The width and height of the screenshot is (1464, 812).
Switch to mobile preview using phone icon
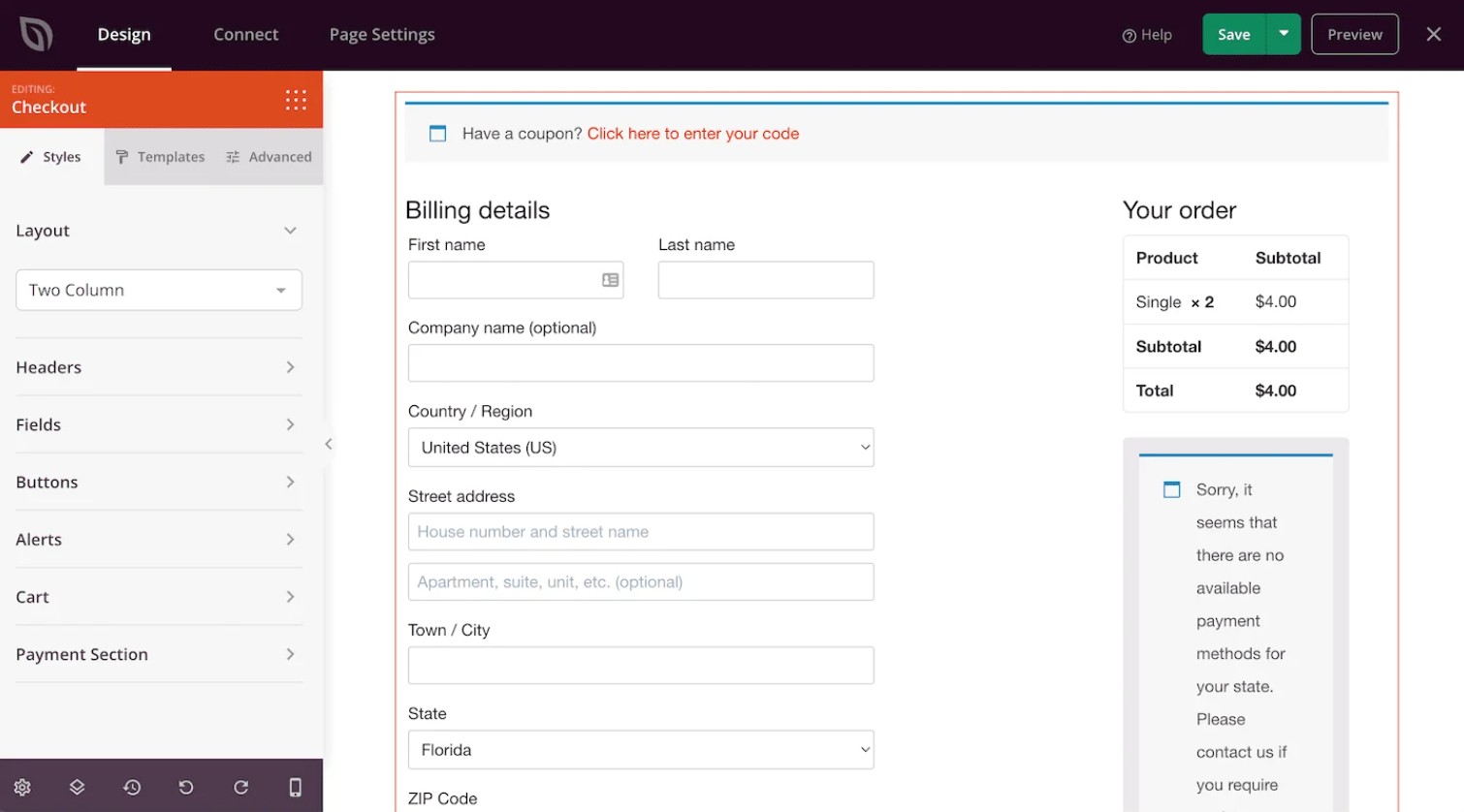coord(296,787)
